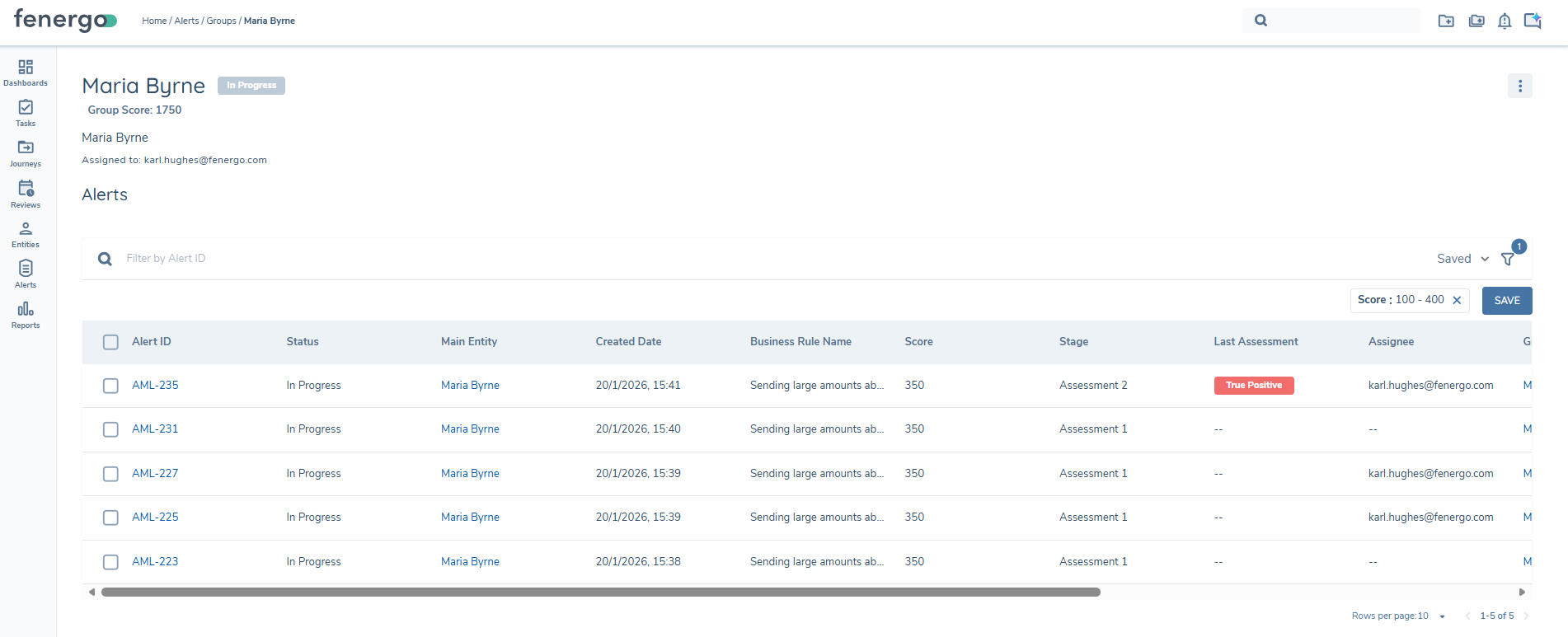The width and height of the screenshot is (1568, 637).
Task: Navigate to Entities in the sidebar
Action: (26, 234)
